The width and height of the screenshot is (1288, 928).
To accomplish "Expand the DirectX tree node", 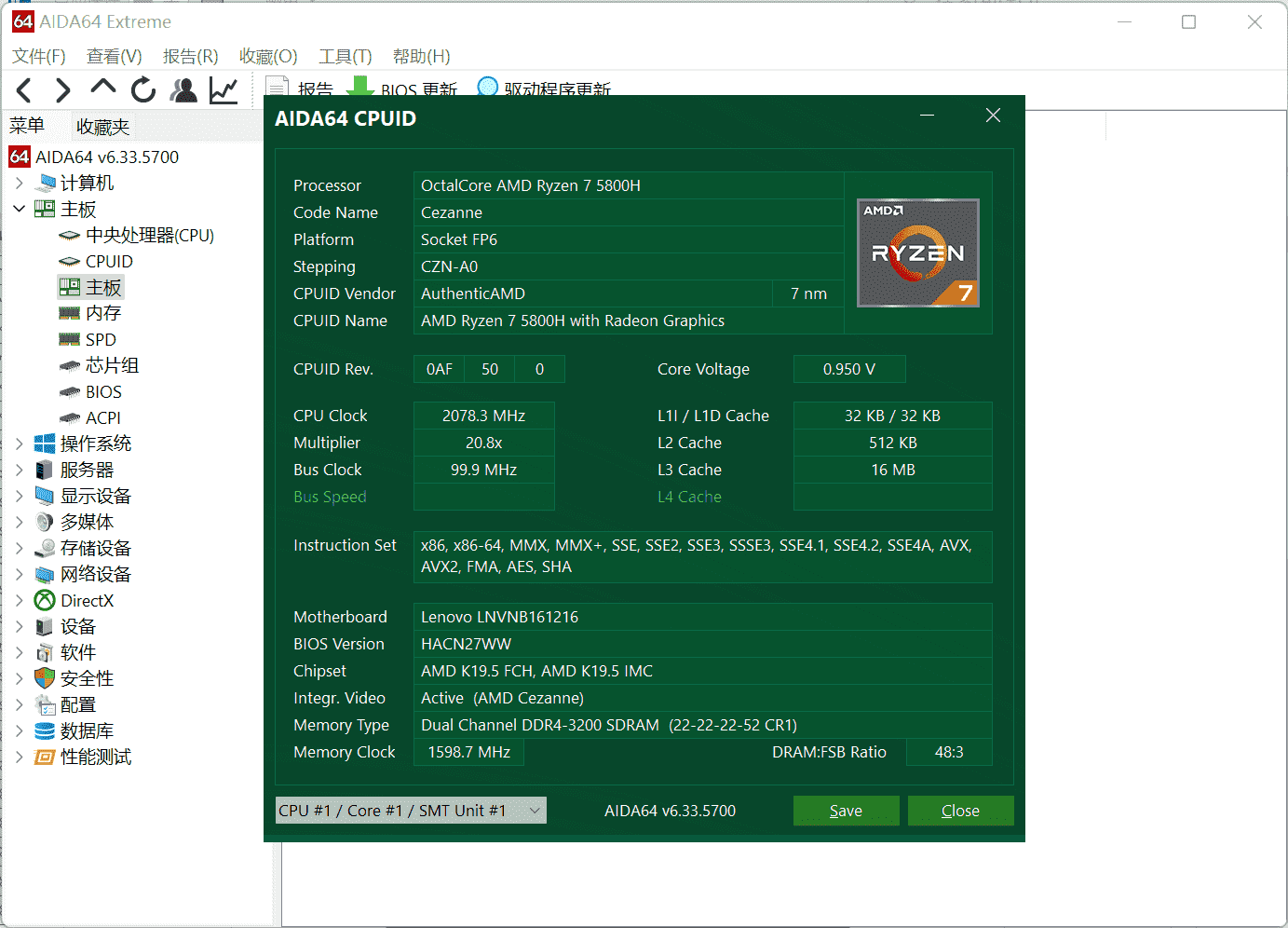I will [19, 600].
